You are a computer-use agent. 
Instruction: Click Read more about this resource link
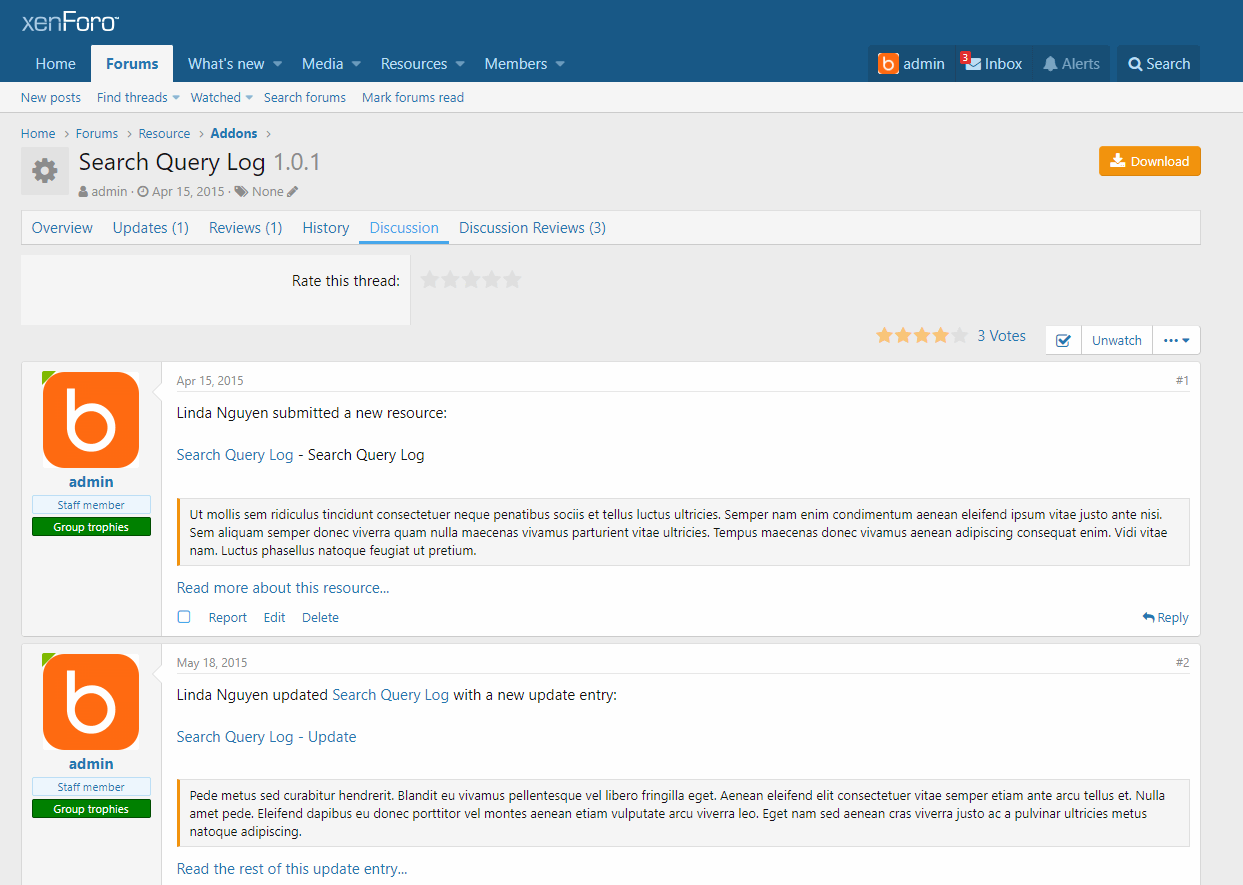[x=283, y=588]
